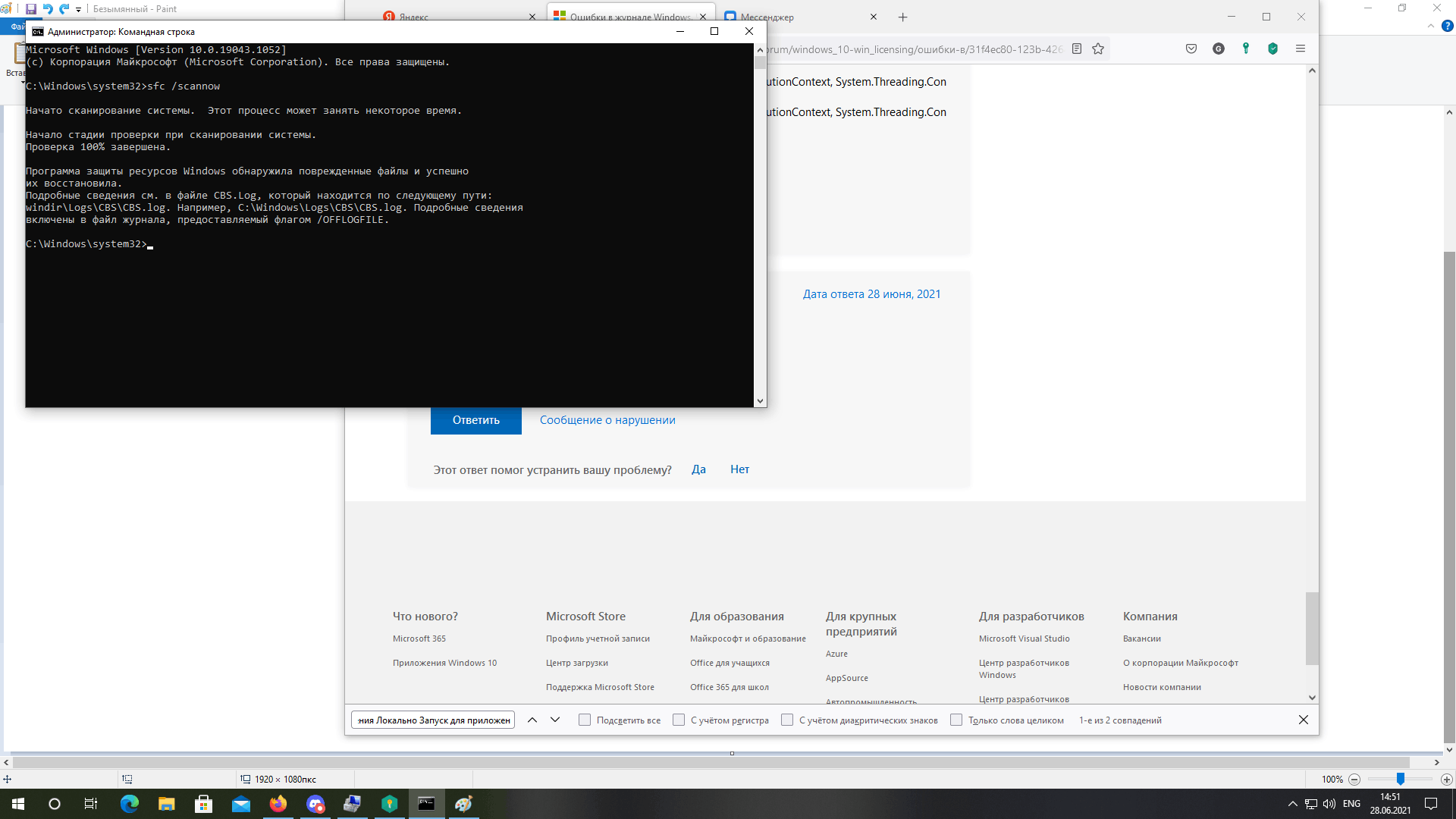Open Новости компании footer link

coord(1162,687)
